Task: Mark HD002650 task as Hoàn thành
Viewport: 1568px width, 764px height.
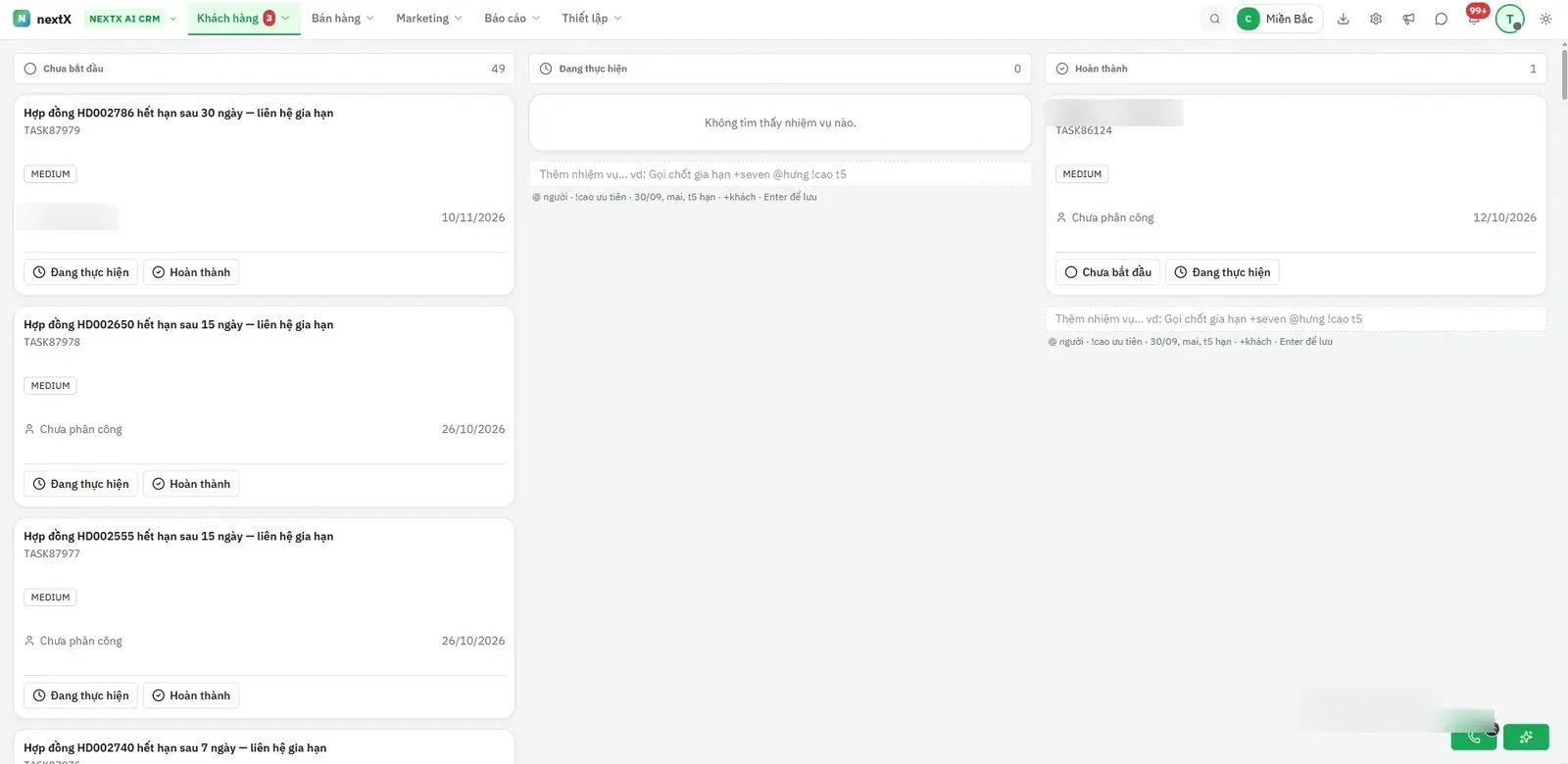Action: pyautogui.click(x=191, y=484)
